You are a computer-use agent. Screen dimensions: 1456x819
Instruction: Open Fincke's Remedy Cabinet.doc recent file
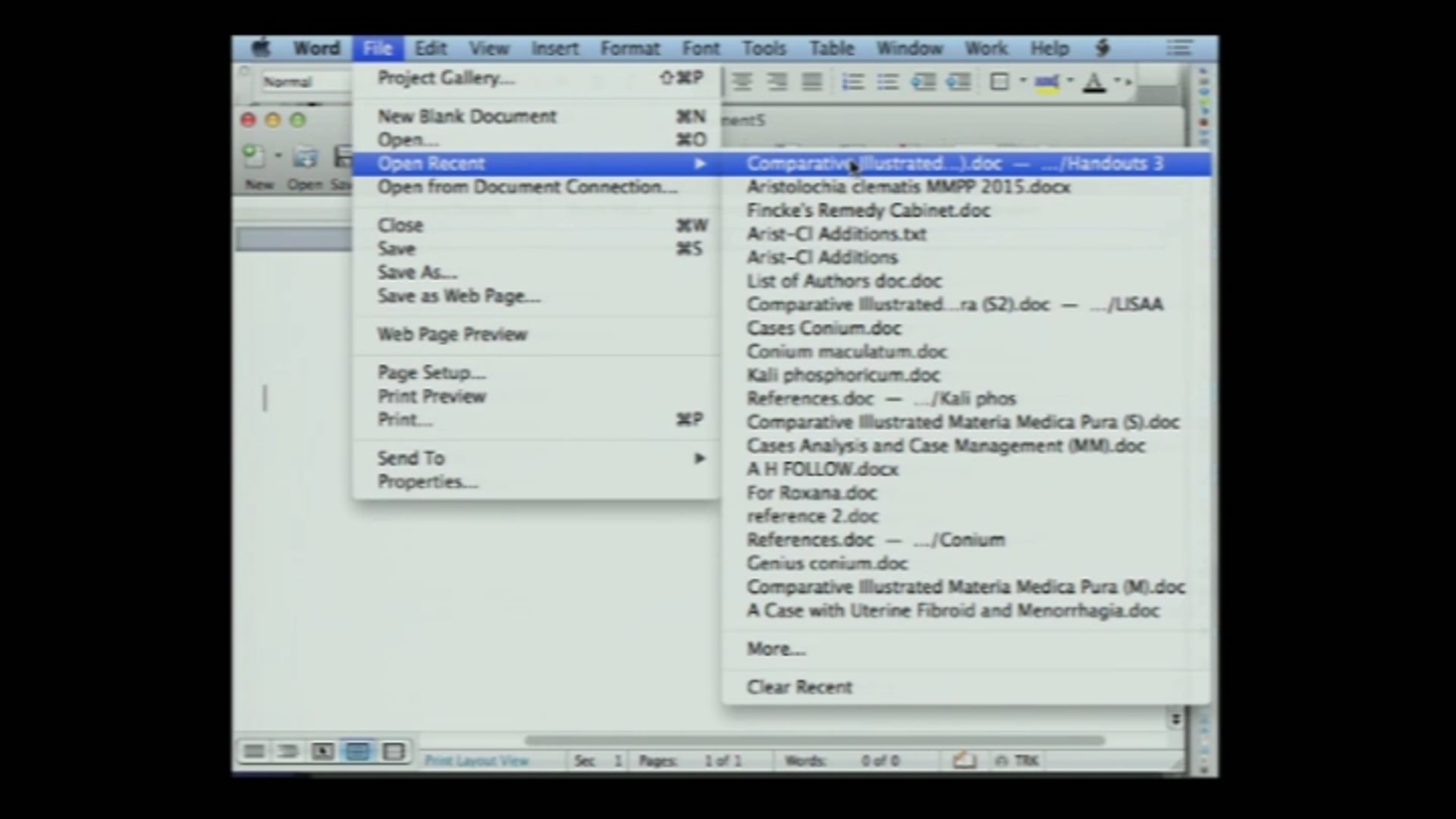868,210
